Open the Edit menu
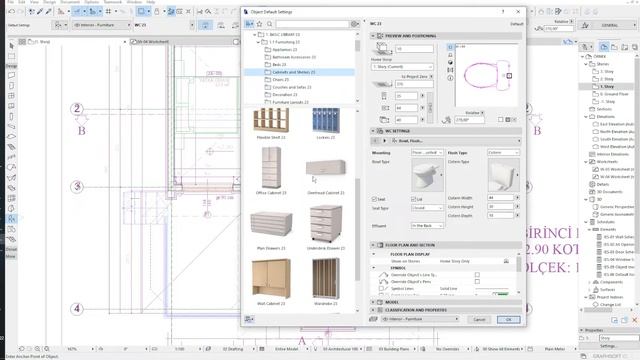This screenshot has height=360, width=640. [22, 2]
